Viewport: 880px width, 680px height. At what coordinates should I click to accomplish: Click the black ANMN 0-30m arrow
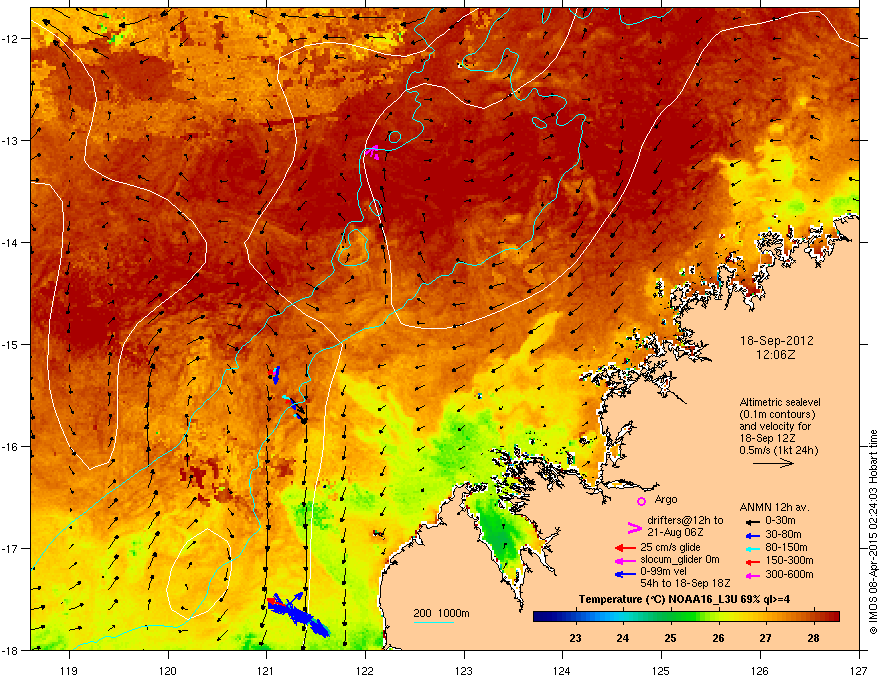pos(752,521)
